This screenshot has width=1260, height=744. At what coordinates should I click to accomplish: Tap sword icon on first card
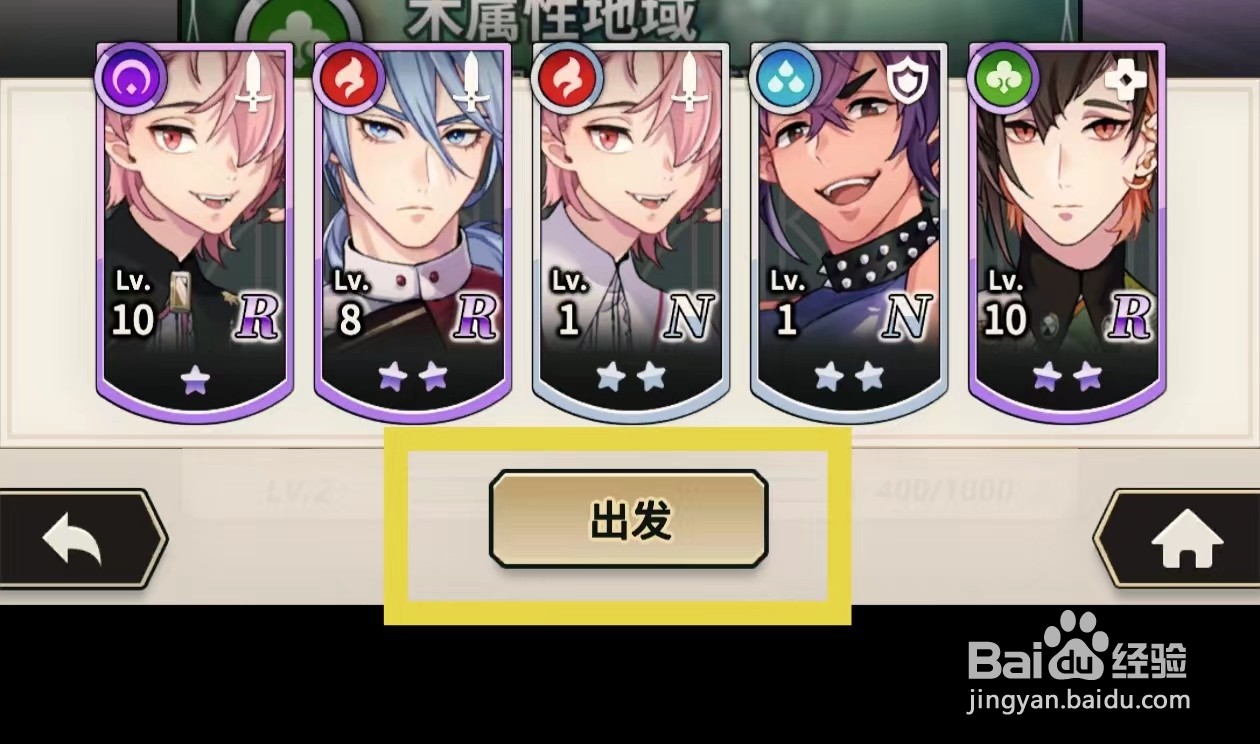tap(253, 82)
